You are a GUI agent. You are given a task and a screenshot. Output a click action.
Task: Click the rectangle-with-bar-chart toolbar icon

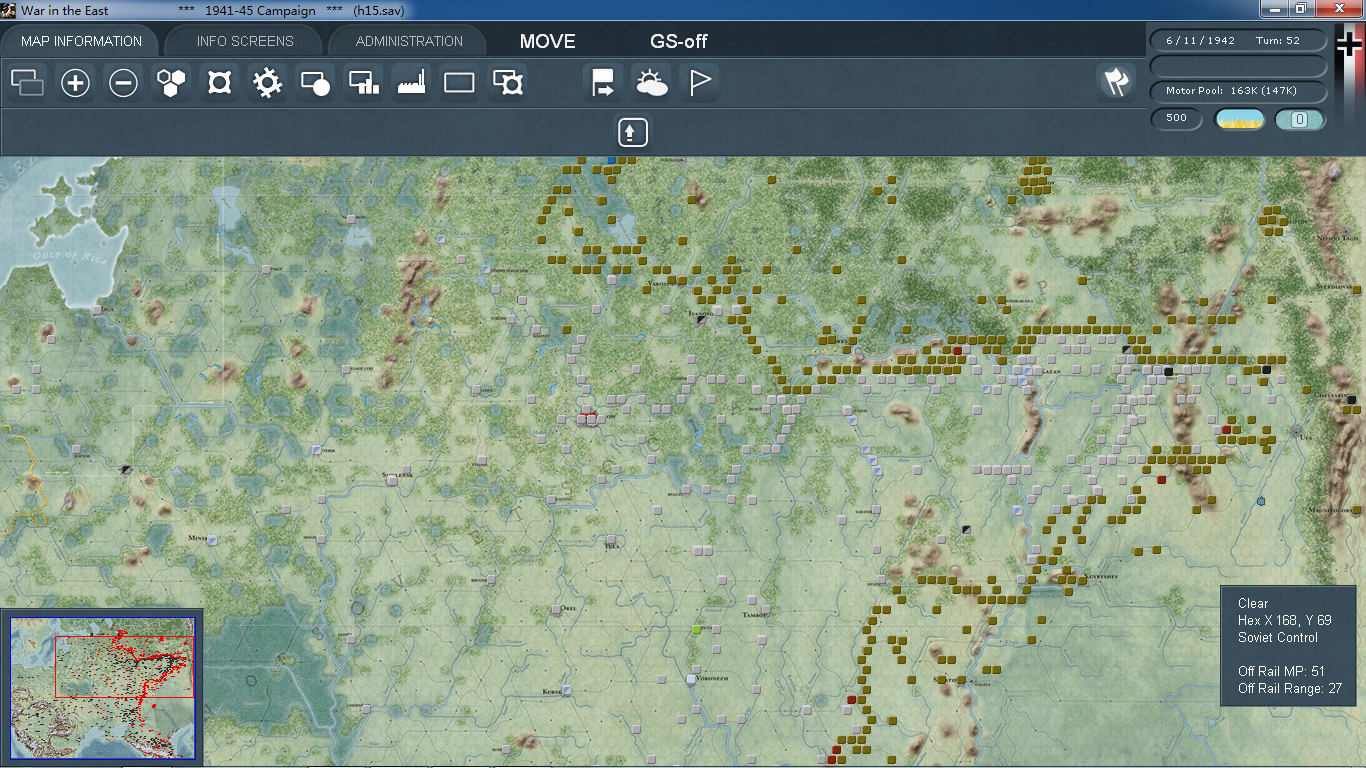pos(363,83)
